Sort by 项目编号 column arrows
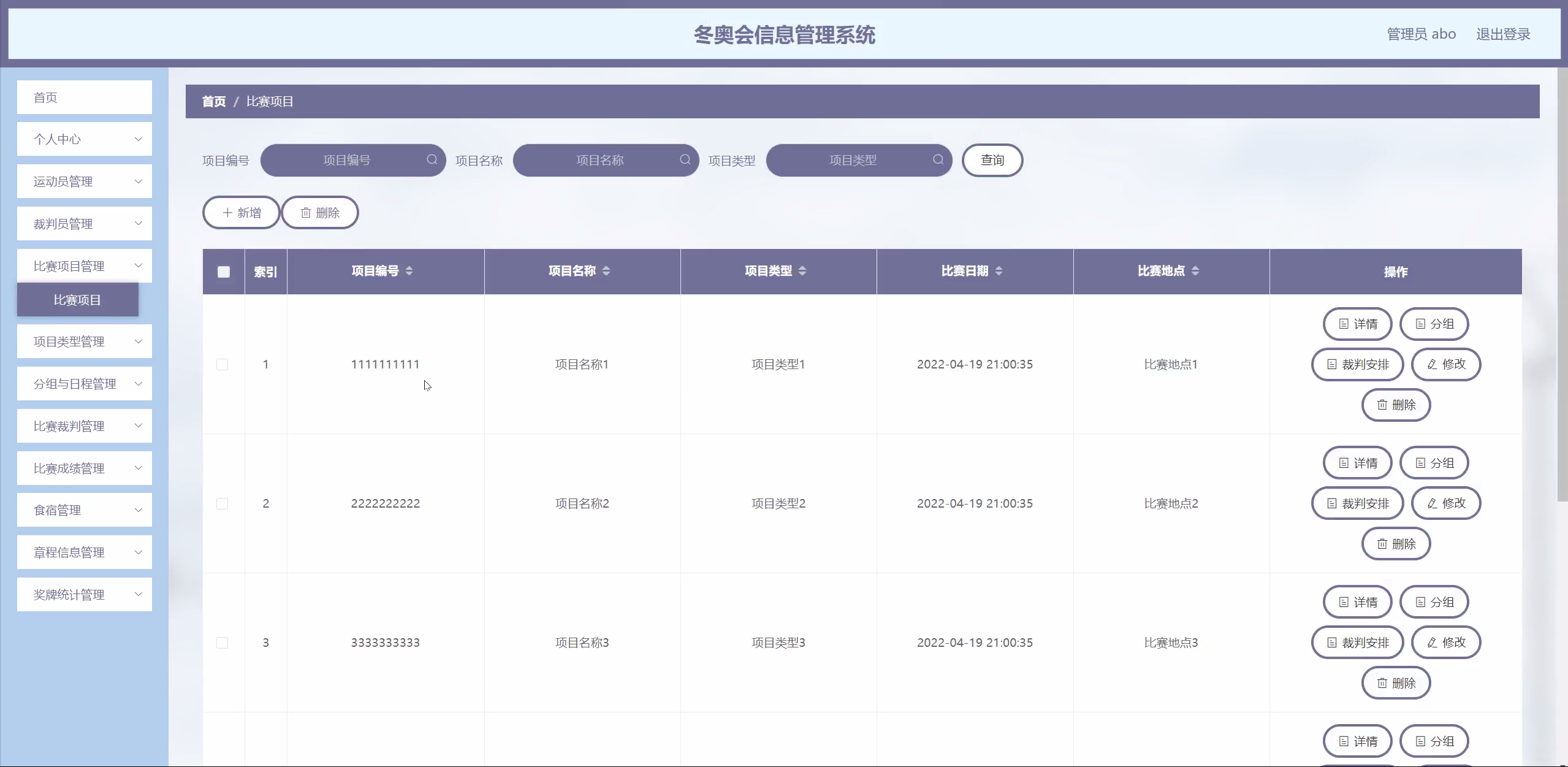 tap(409, 271)
